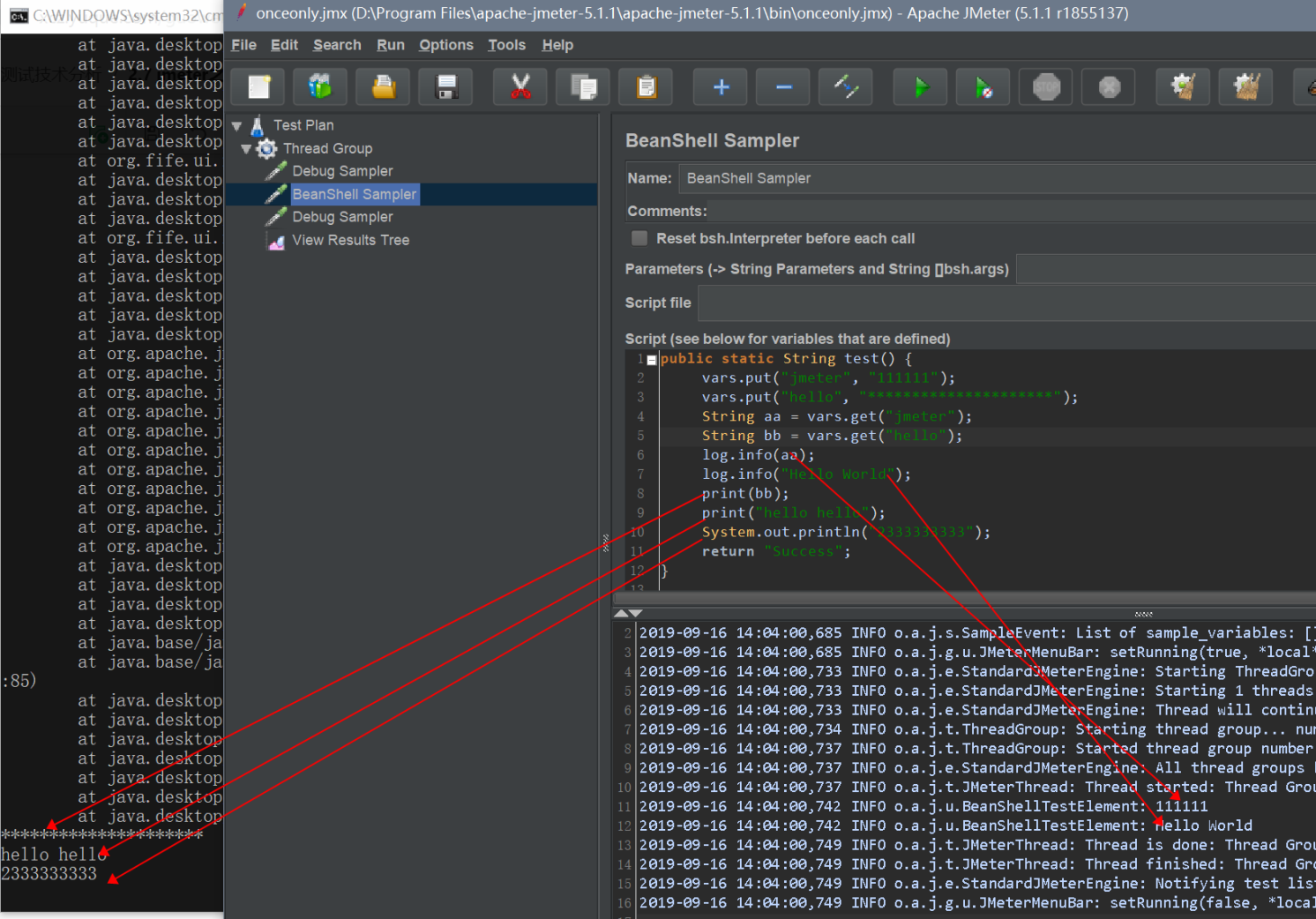Click the Open file folder icon

(x=383, y=86)
